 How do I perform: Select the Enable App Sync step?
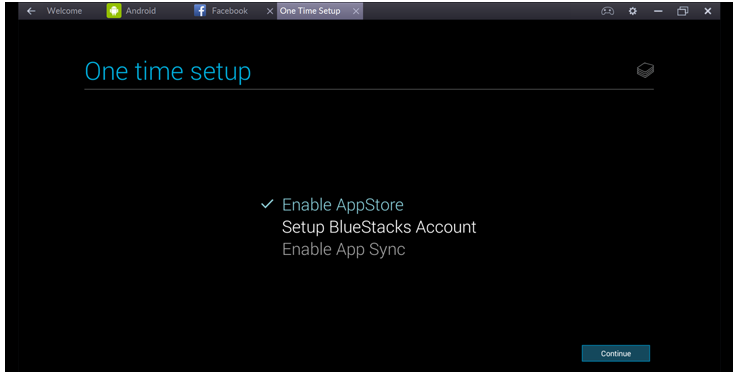point(344,249)
